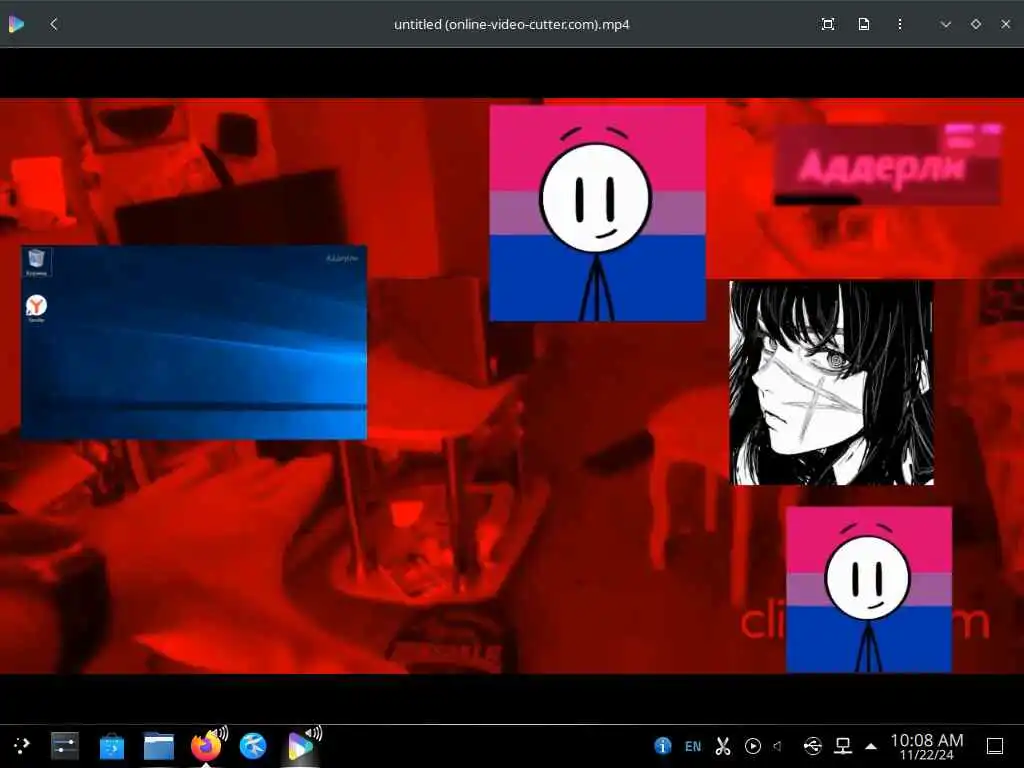The height and width of the screenshot is (768, 1024).
Task: Switch keyboard layout EN indicator
Action: pos(693,746)
